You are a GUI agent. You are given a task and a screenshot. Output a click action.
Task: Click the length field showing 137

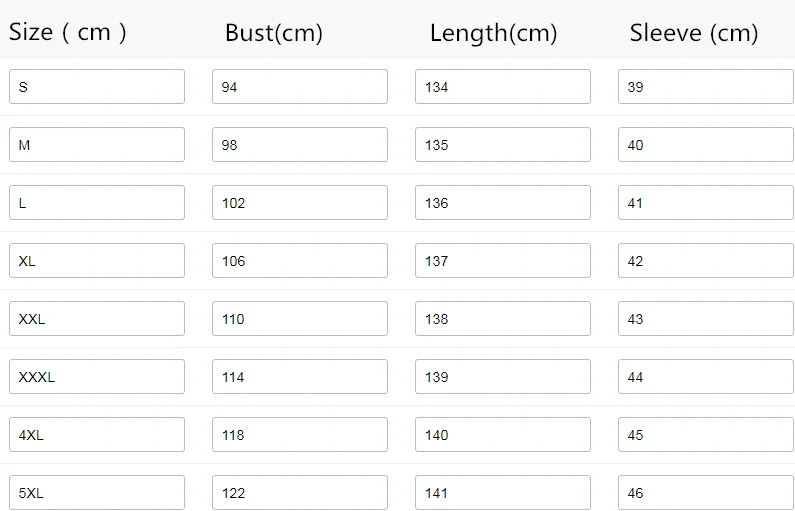tap(503, 261)
